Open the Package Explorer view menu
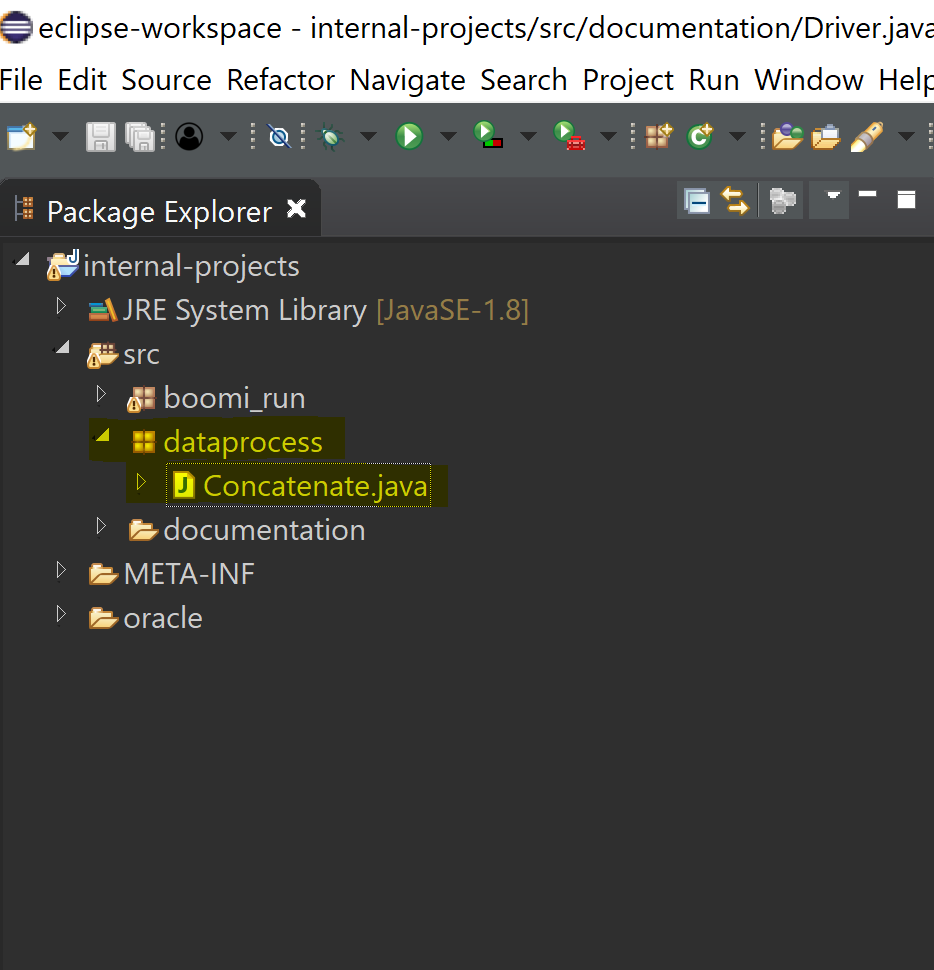 click(829, 200)
